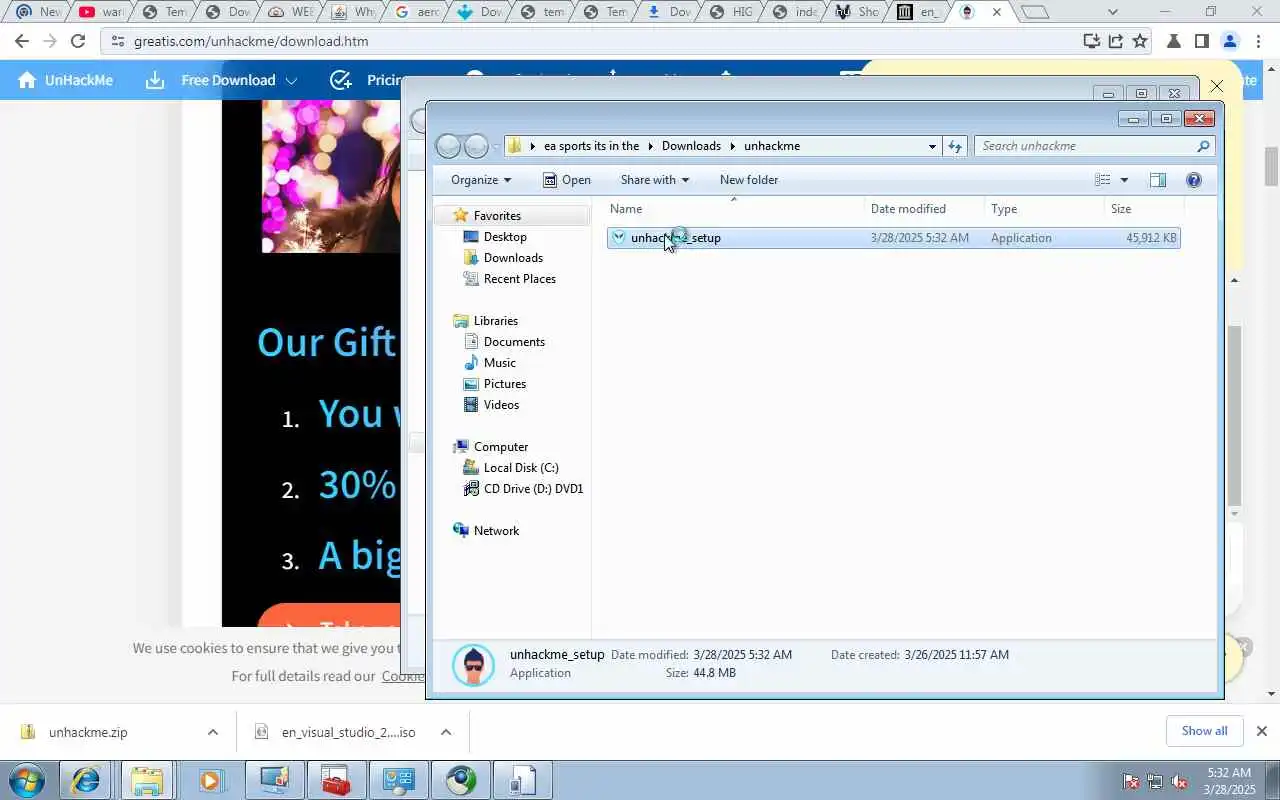This screenshot has height=800, width=1280.
Task: Open recent pages dropdown near nav buttons
Action: [x=495, y=147]
